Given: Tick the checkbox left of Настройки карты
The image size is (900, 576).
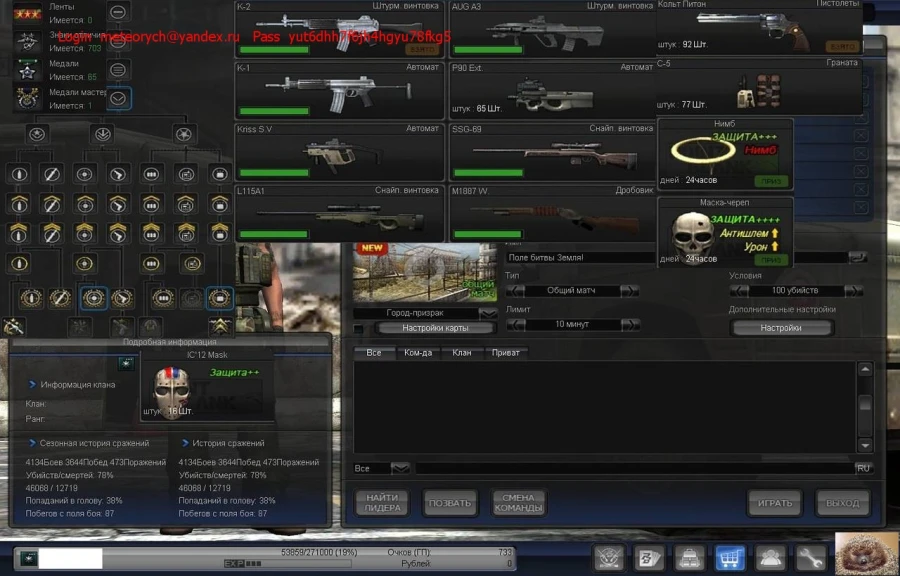Looking at the screenshot, I should 359,328.
